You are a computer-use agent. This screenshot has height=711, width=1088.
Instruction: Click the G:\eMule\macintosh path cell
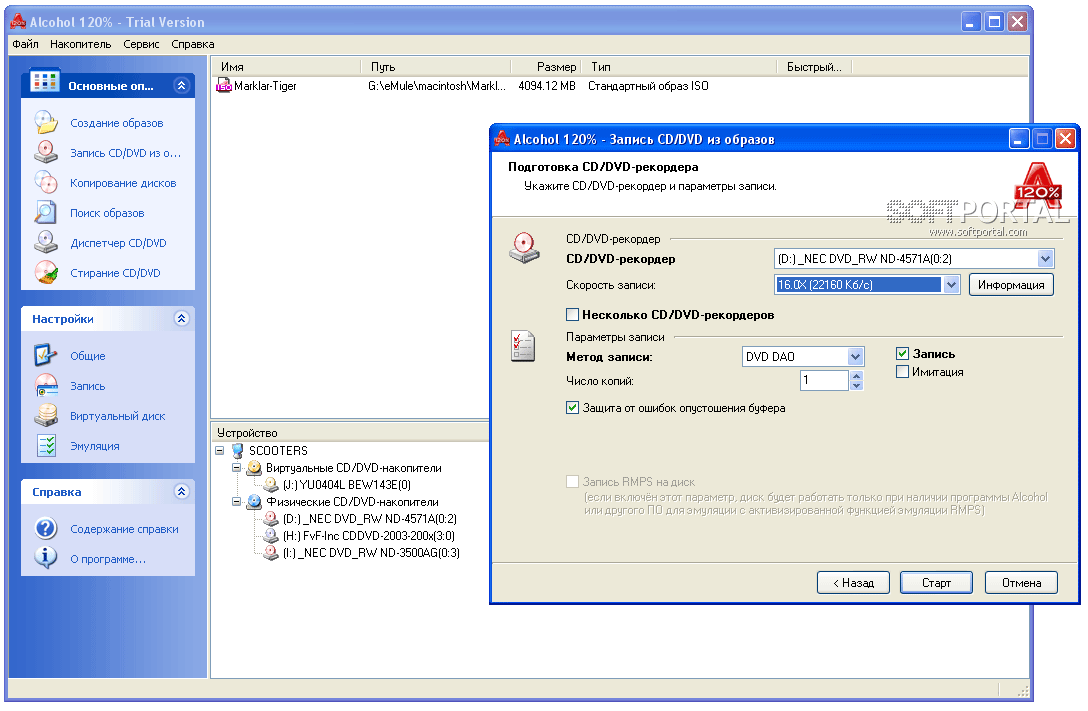click(x=436, y=85)
